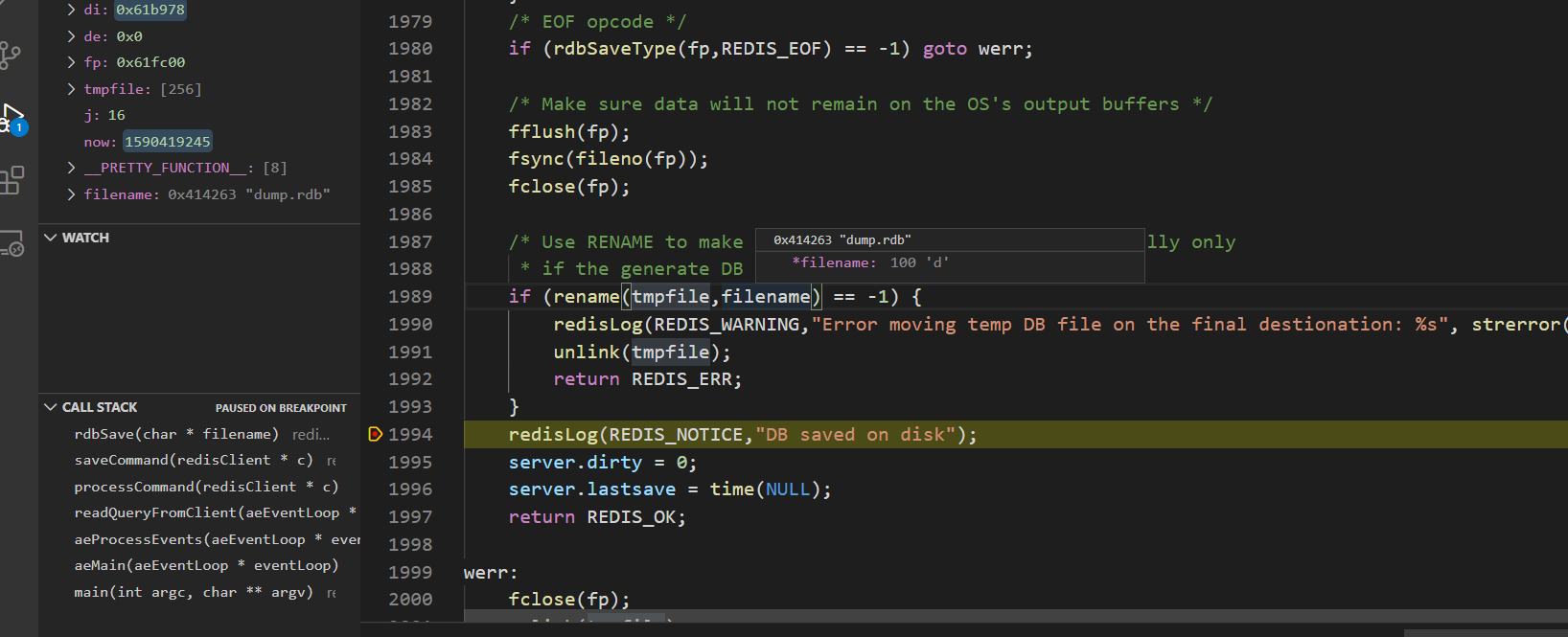The image size is (1568, 637).
Task: Expand the filename variable
Action: 71,194
